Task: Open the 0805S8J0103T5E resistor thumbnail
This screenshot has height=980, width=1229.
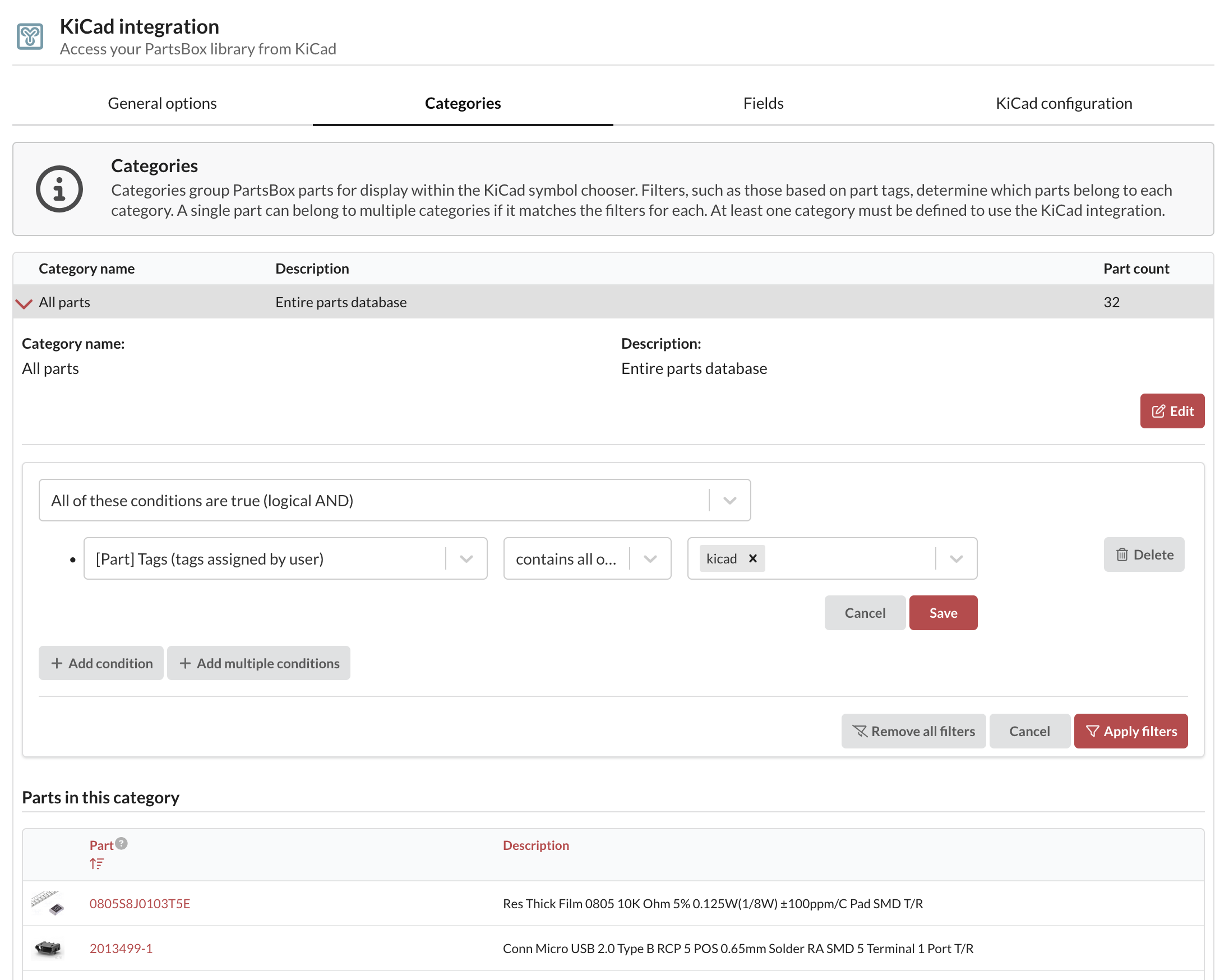Action: click(48, 903)
